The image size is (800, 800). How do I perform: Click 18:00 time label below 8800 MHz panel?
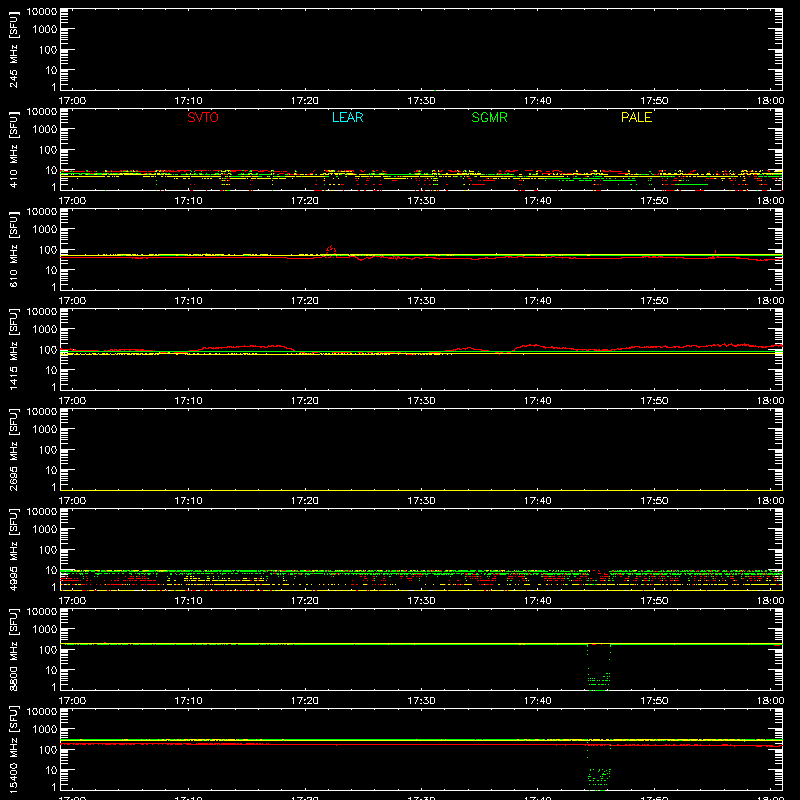(x=770, y=701)
